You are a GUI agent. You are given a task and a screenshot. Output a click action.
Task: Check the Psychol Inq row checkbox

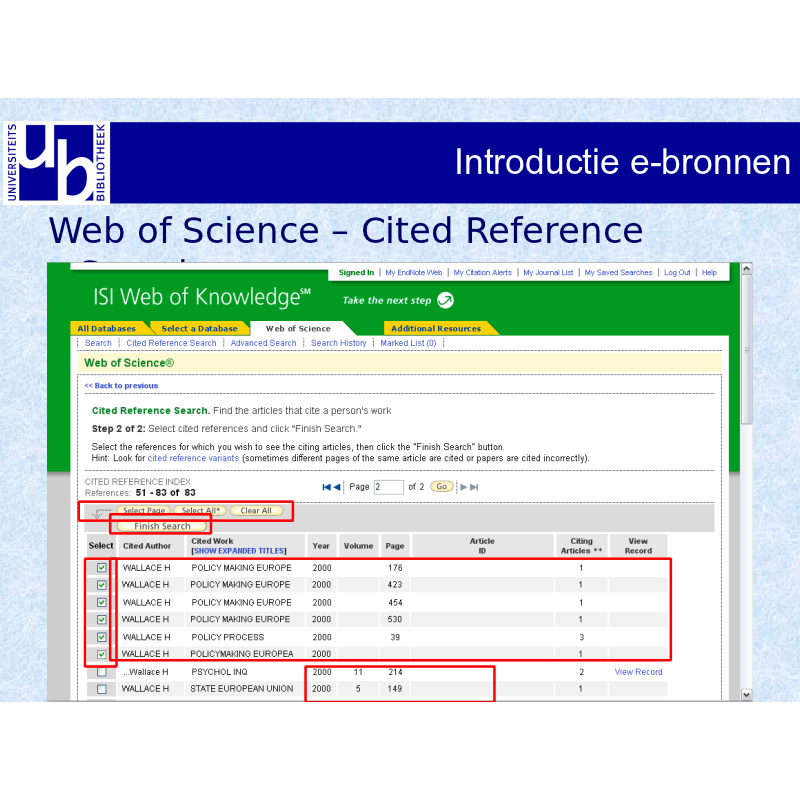(x=101, y=672)
